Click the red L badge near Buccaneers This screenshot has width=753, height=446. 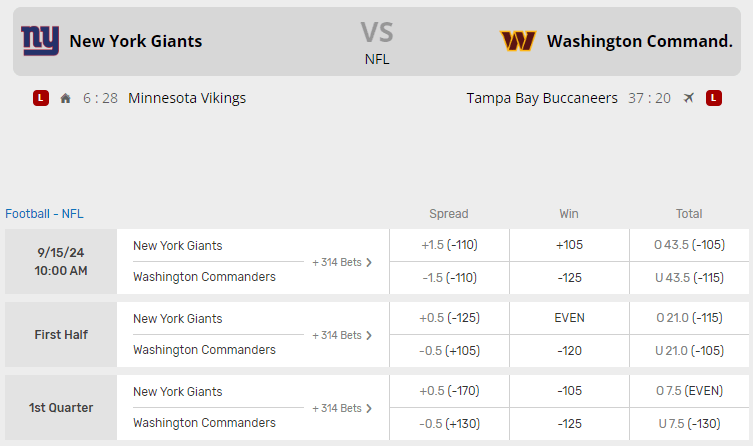point(713,98)
